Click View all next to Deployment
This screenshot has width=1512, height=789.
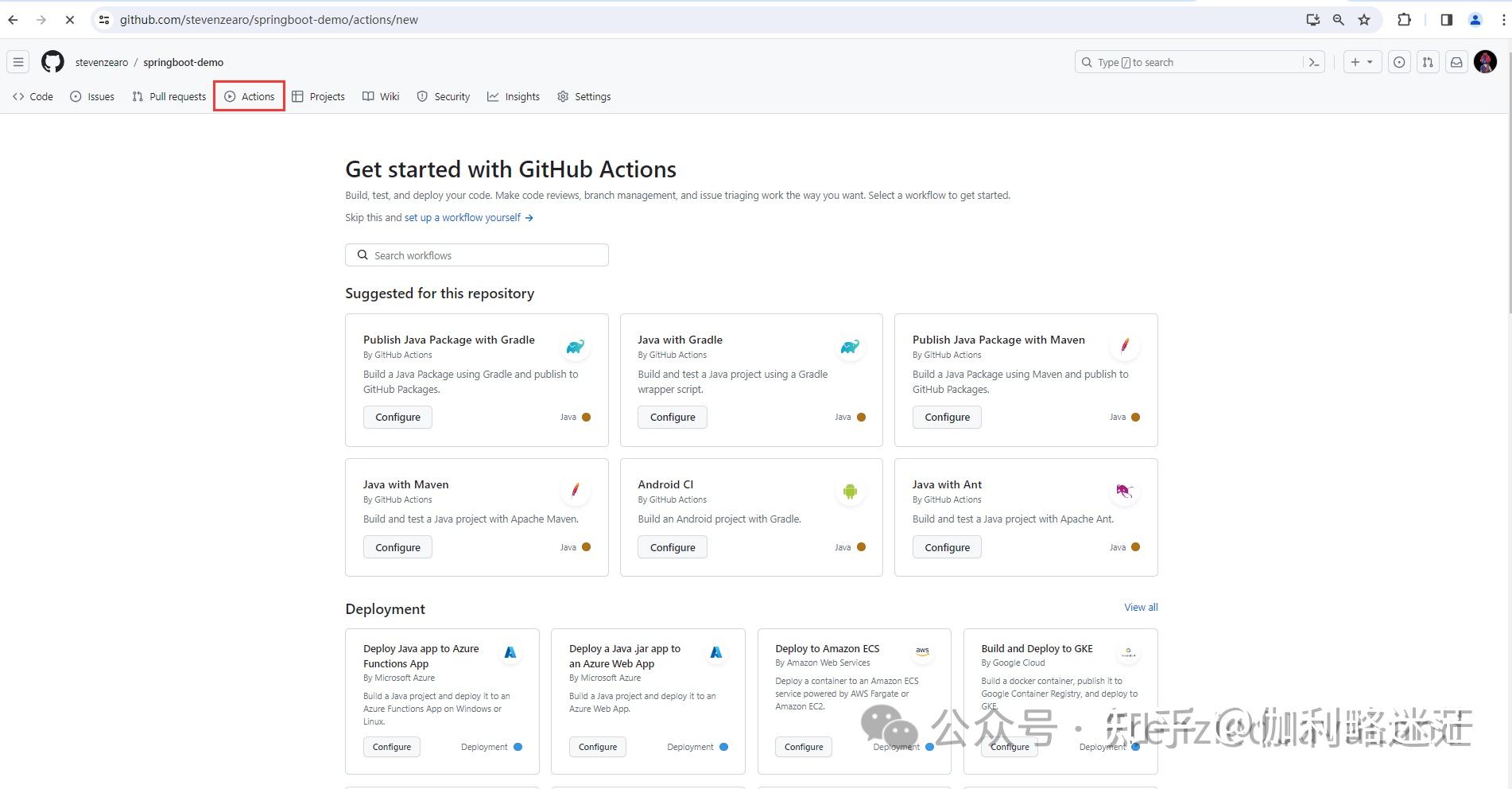[1141, 607]
